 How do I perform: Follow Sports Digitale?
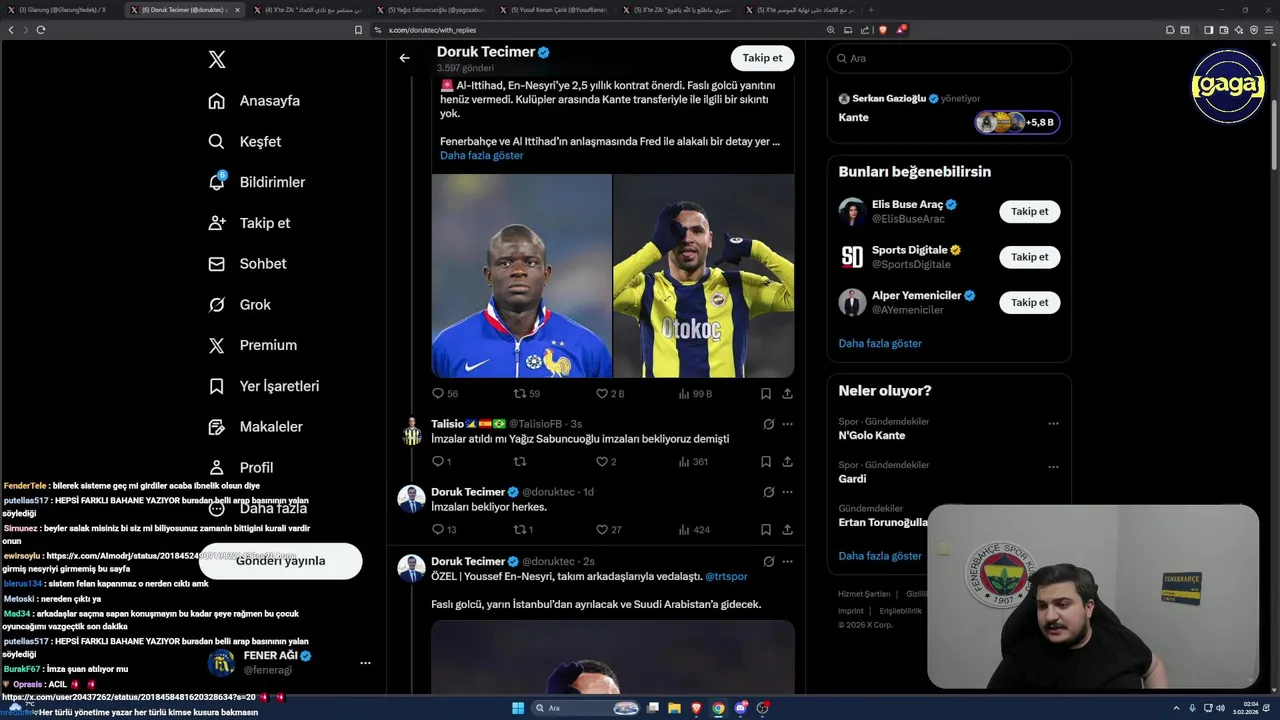click(x=1029, y=257)
